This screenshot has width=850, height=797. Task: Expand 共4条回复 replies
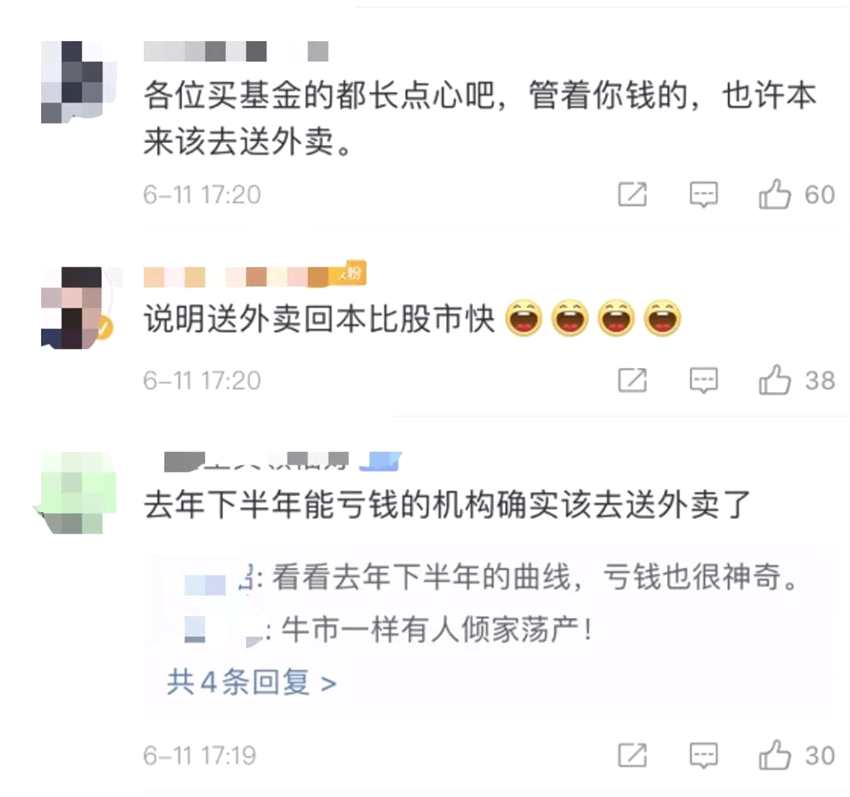[252, 682]
